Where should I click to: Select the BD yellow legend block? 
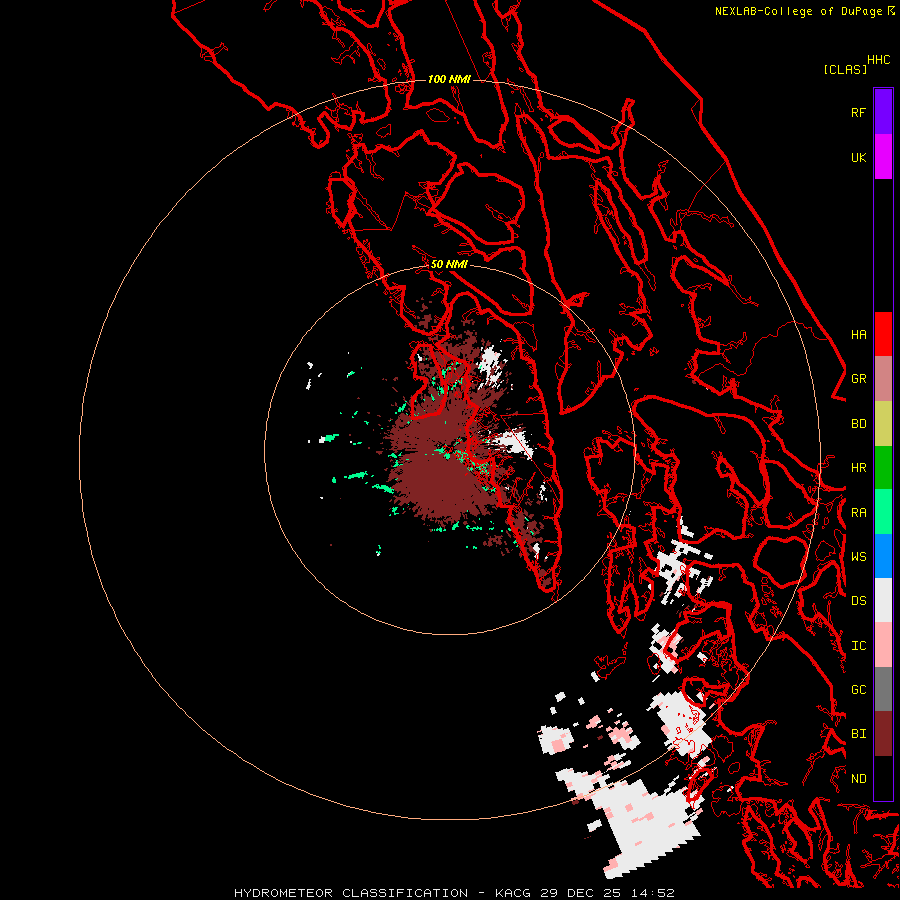(883, 424)
